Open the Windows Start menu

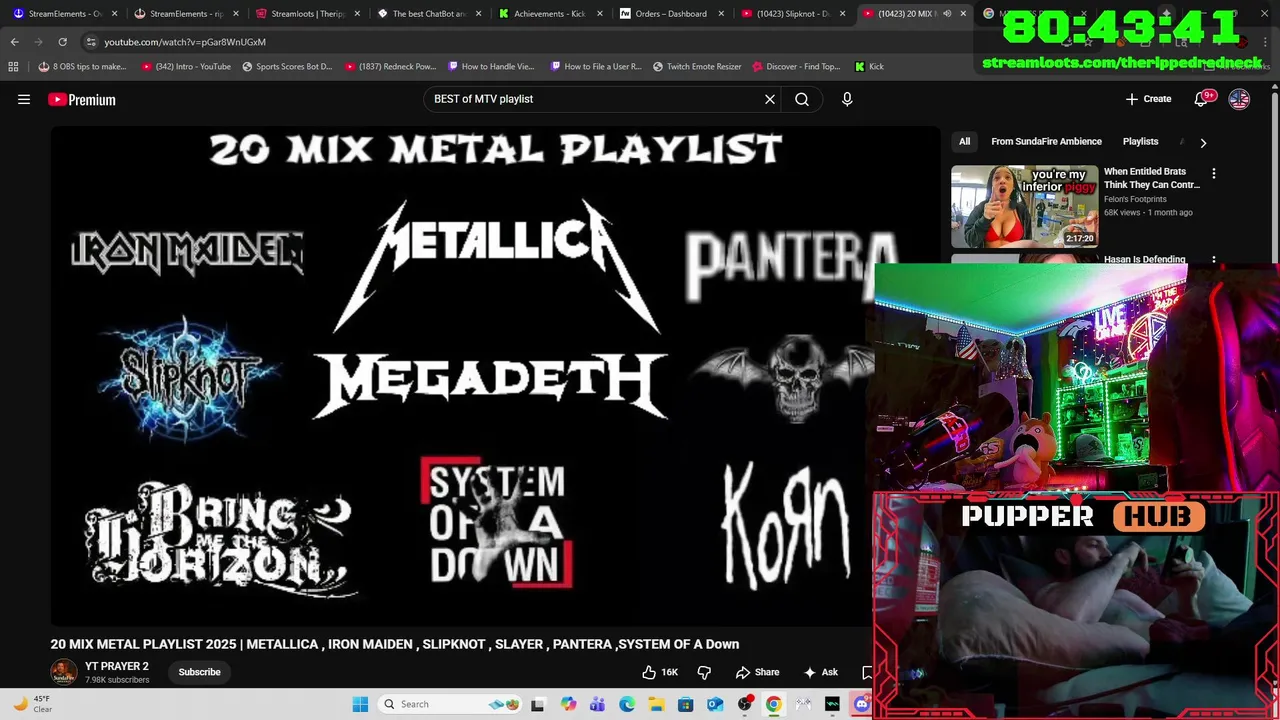point(360,704)
